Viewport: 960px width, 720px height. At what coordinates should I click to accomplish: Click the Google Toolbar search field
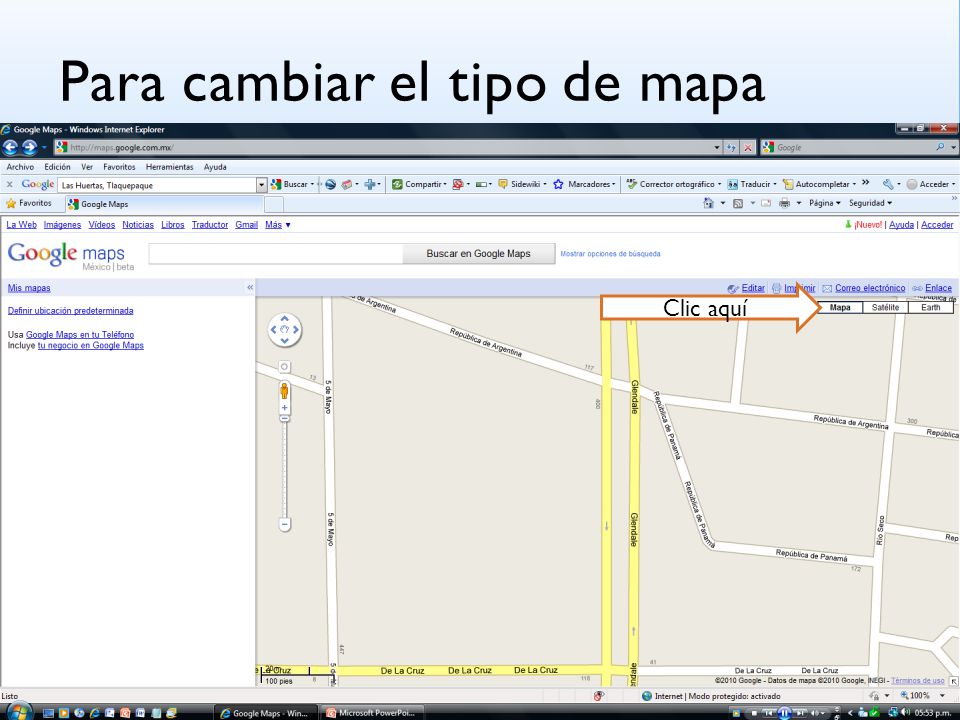point(157,185)
